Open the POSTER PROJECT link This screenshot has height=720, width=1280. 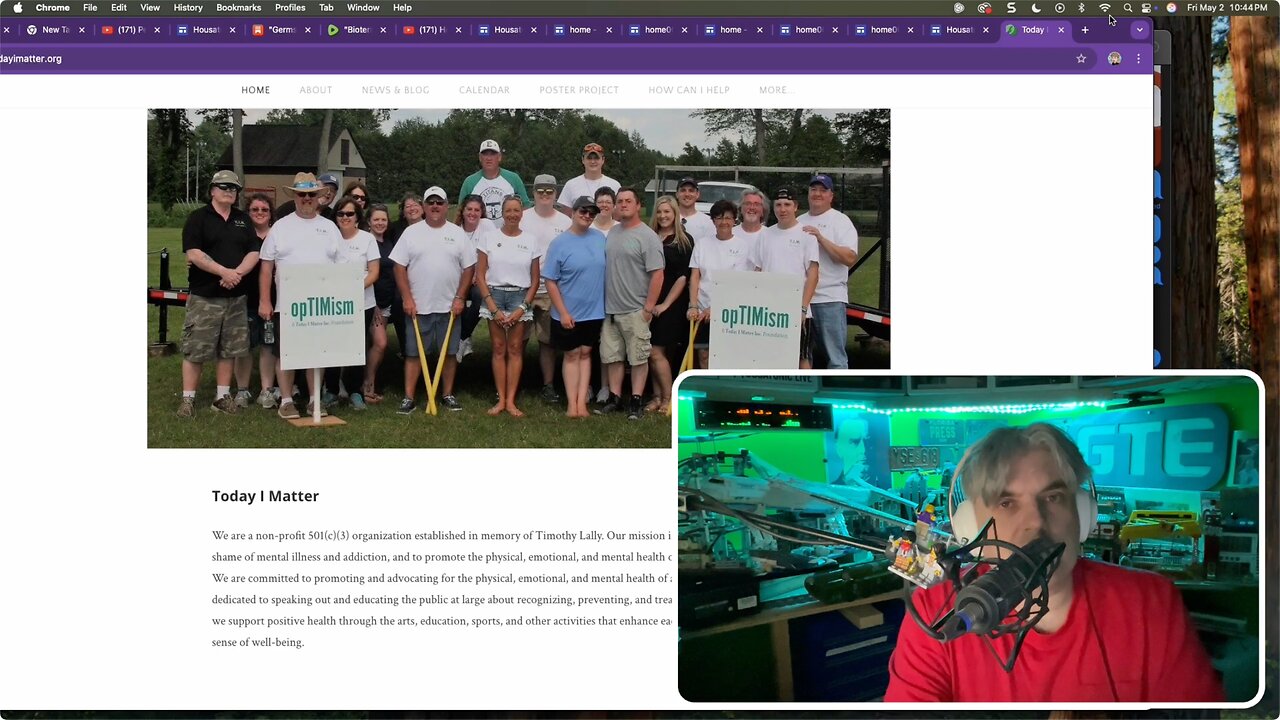tap(579, 90)
